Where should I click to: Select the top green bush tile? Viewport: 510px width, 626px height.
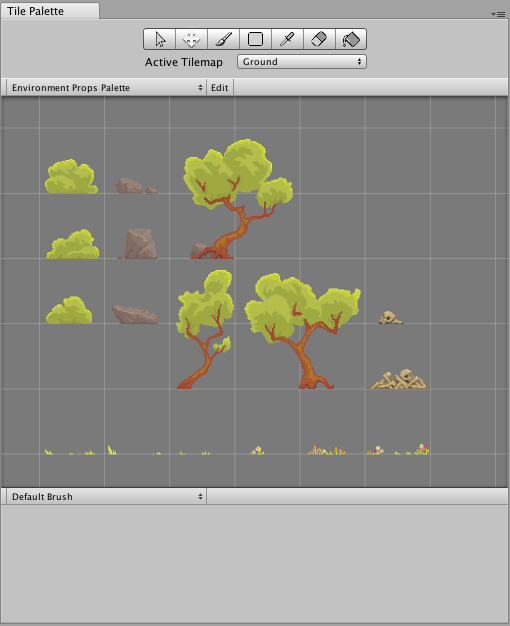pyautogui.click(x=71, y=176)
